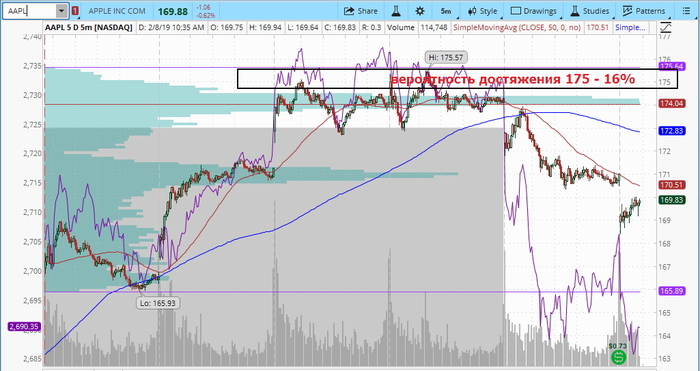Click the red link-group number 1 badge

tap(76, 11)
